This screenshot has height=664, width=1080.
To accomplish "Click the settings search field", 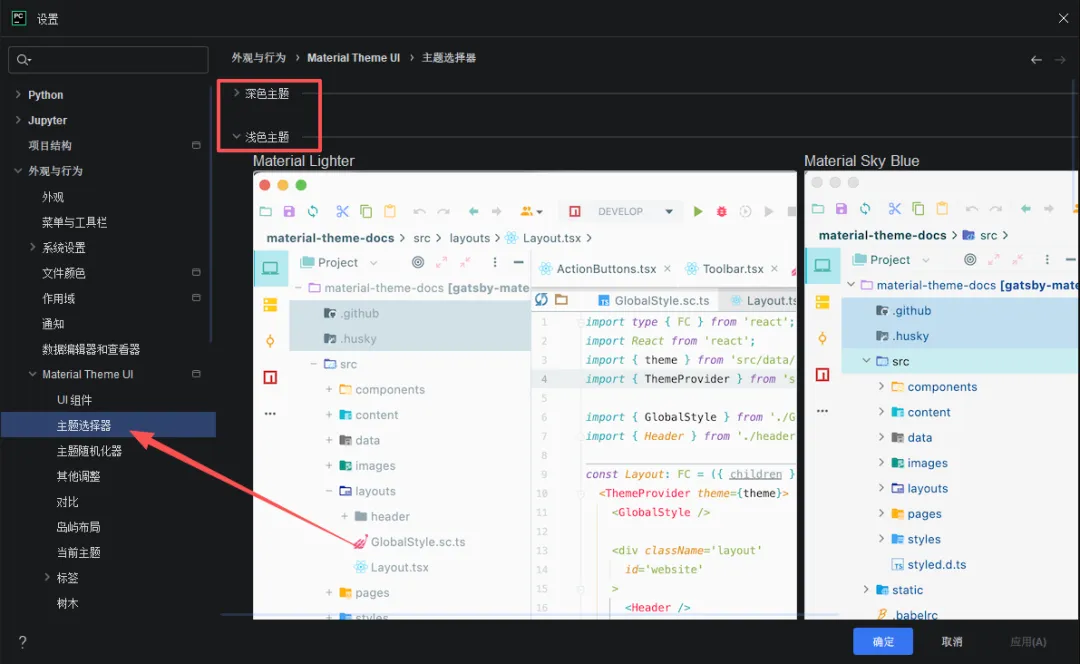I will click(x=108, y=59).
